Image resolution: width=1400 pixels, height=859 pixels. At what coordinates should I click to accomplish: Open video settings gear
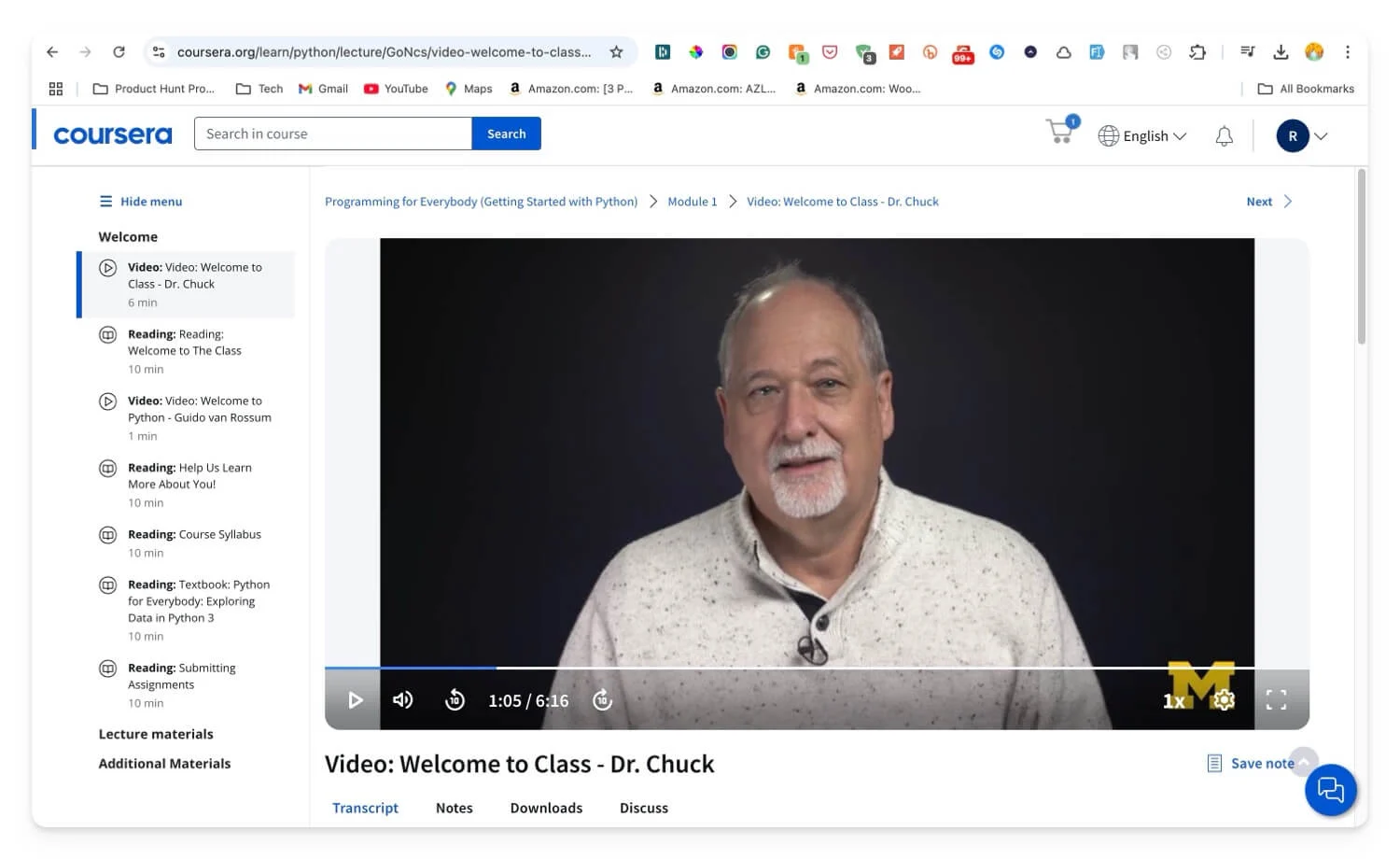pos(1224,700)
